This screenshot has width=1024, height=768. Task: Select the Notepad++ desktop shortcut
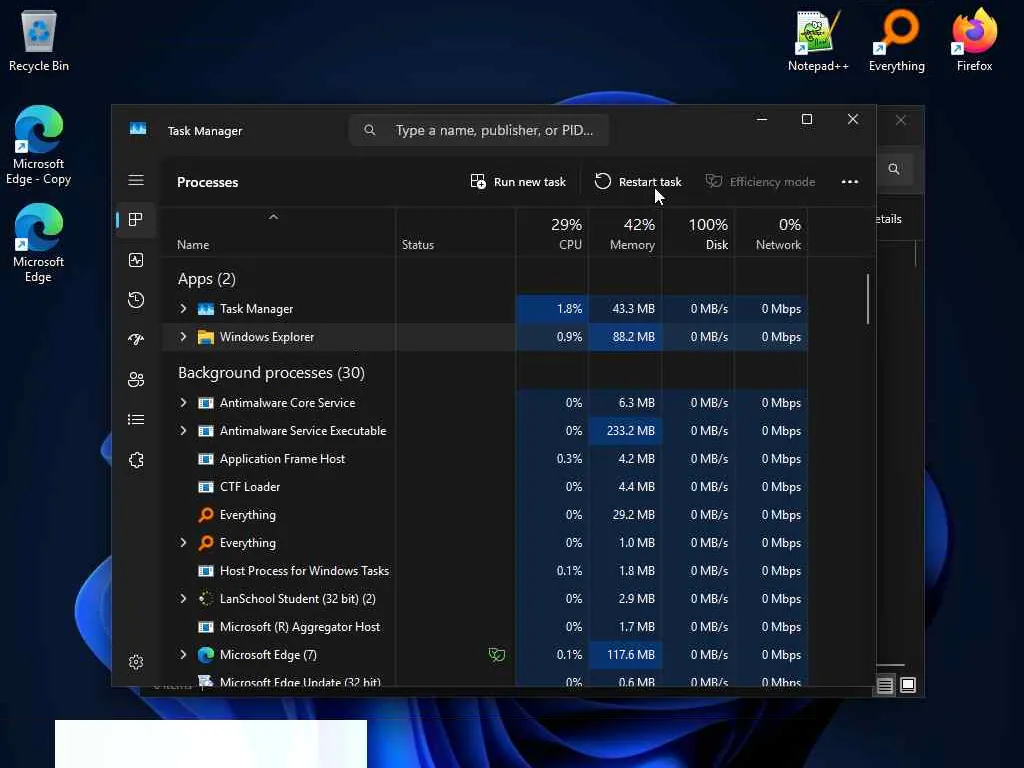click(x=818, y=40)
